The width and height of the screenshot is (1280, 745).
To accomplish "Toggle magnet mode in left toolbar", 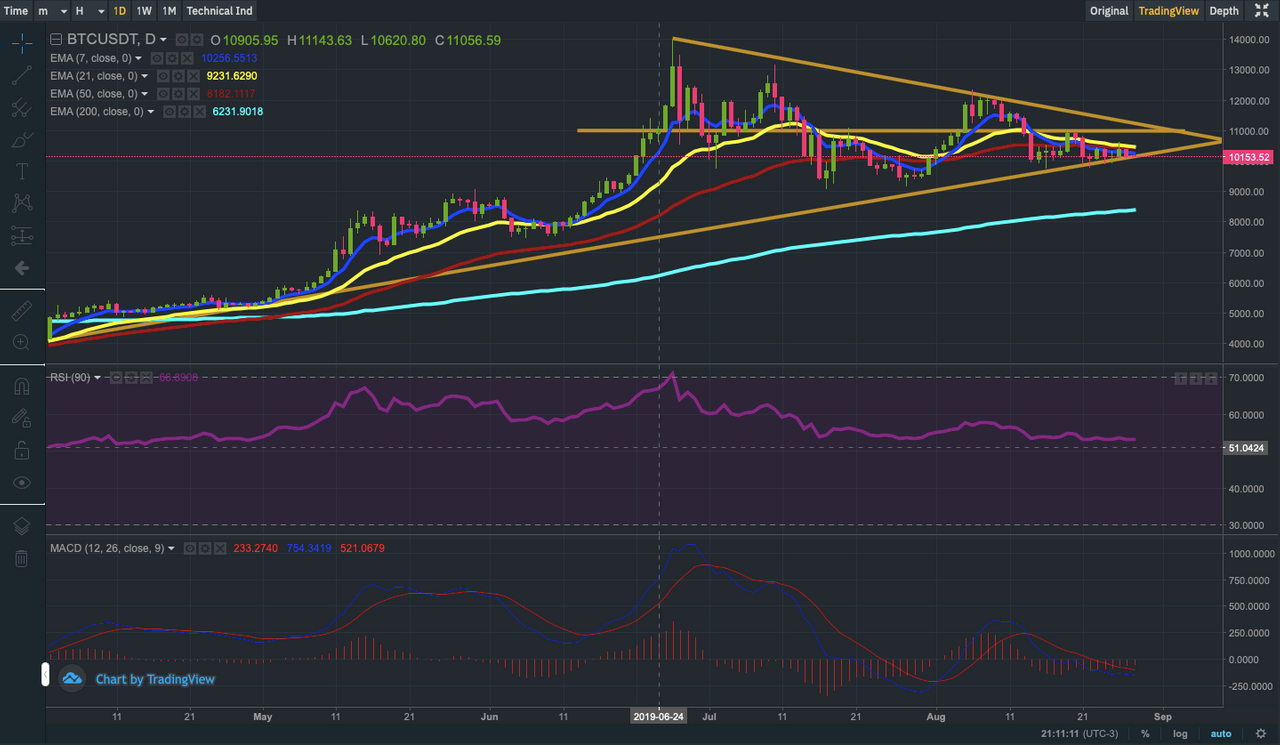I will coord(21,386).
